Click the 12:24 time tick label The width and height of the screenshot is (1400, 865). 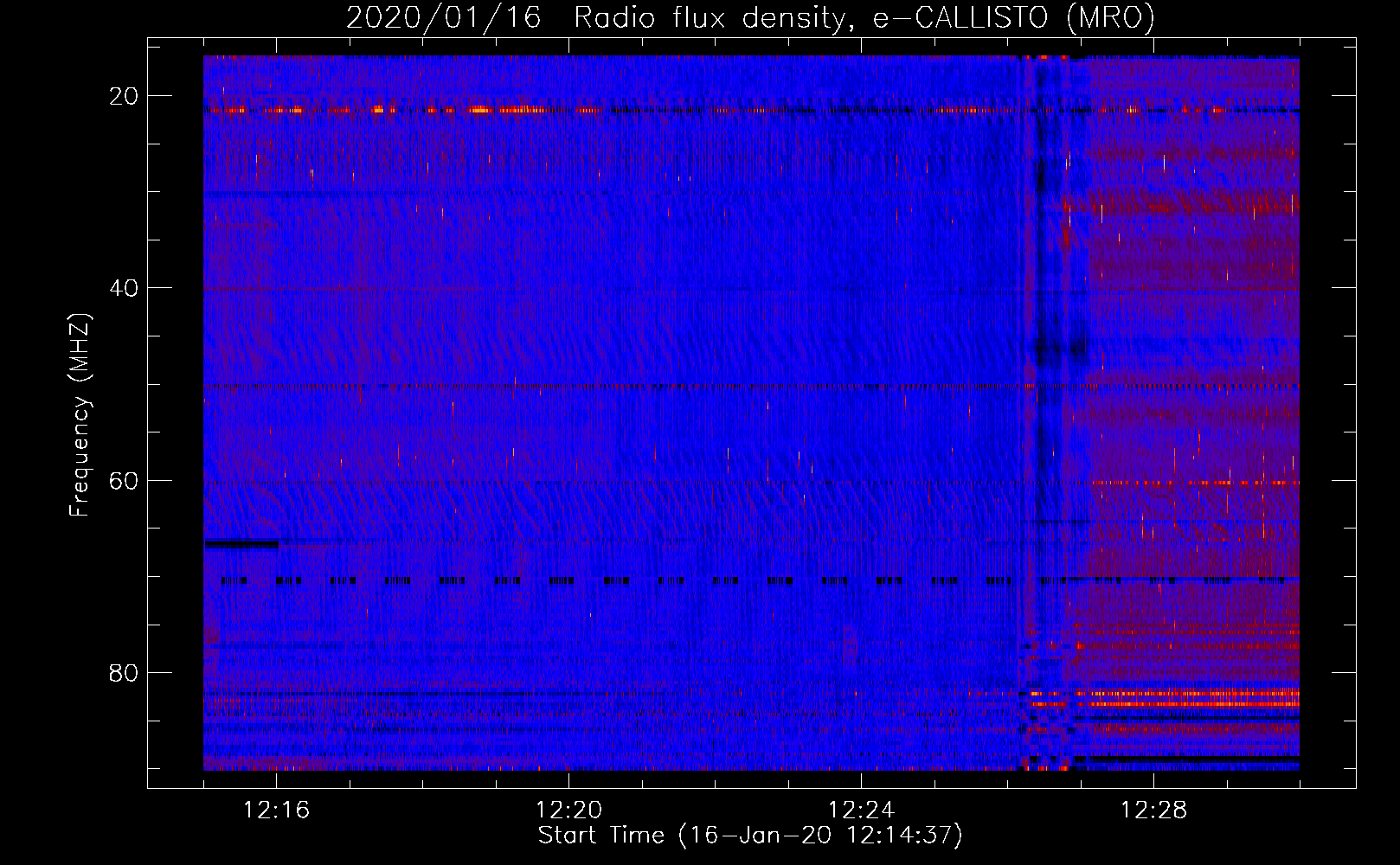pos(861,811)
